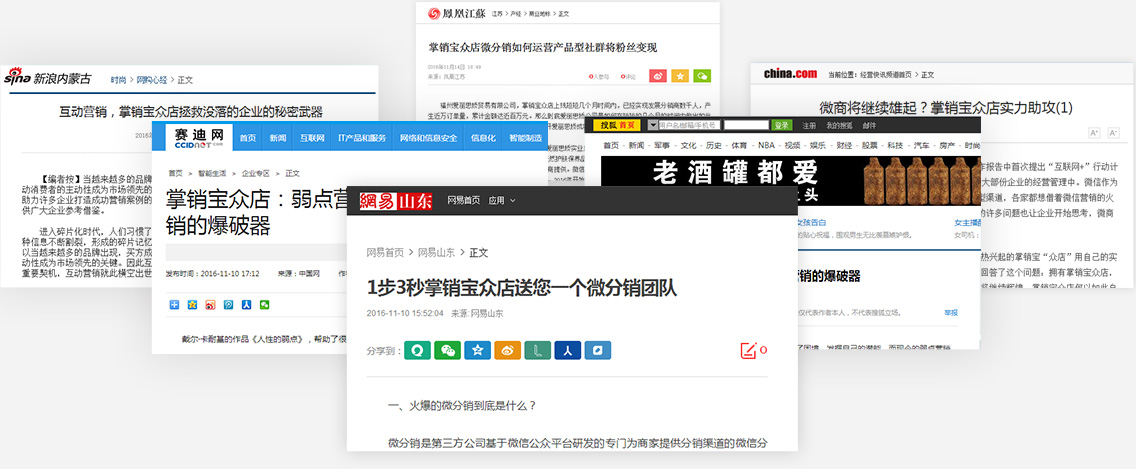
Task: Click the red Weibo button on Ifeng article
Action: pos(658,76)
